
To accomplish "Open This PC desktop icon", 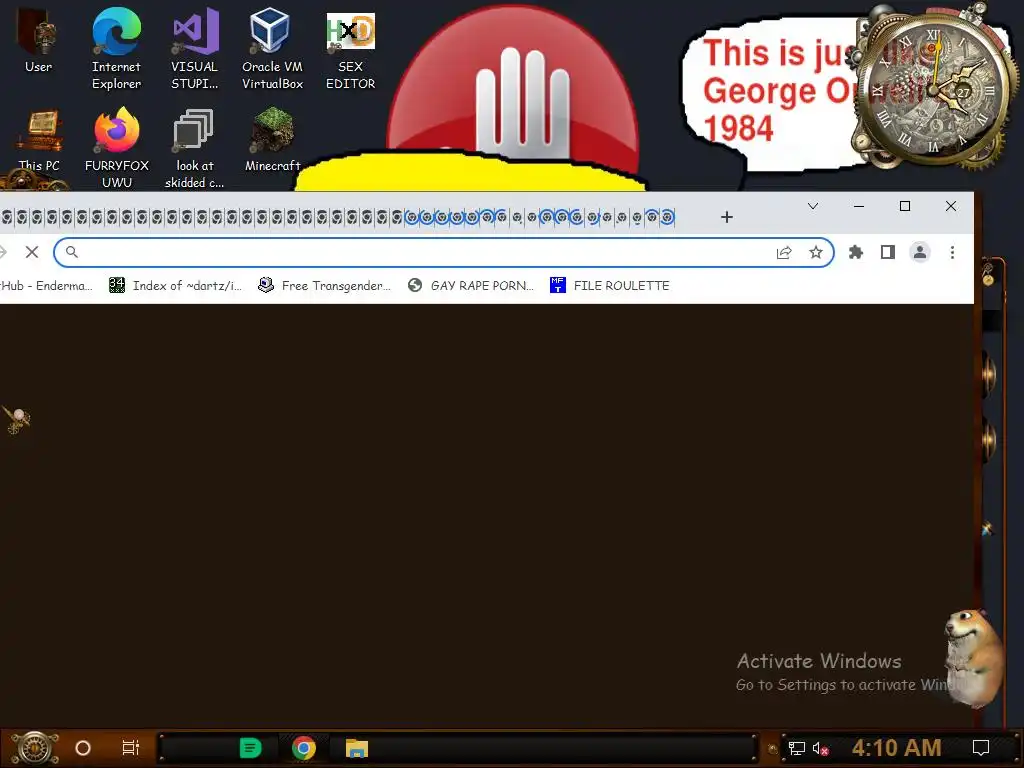I will [x=39, y=141].
